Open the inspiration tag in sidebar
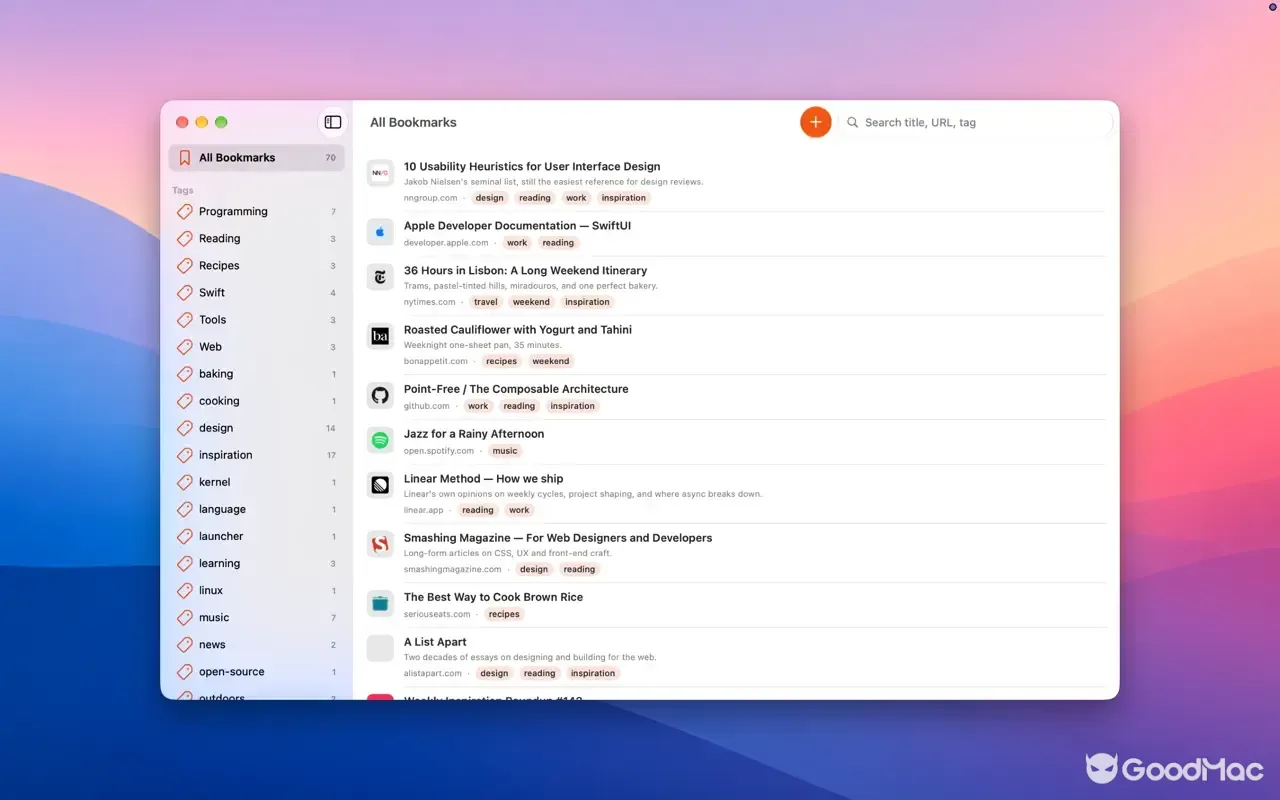Image resolution: width=1280 pixels, height=800 pixels. [257, 455]
